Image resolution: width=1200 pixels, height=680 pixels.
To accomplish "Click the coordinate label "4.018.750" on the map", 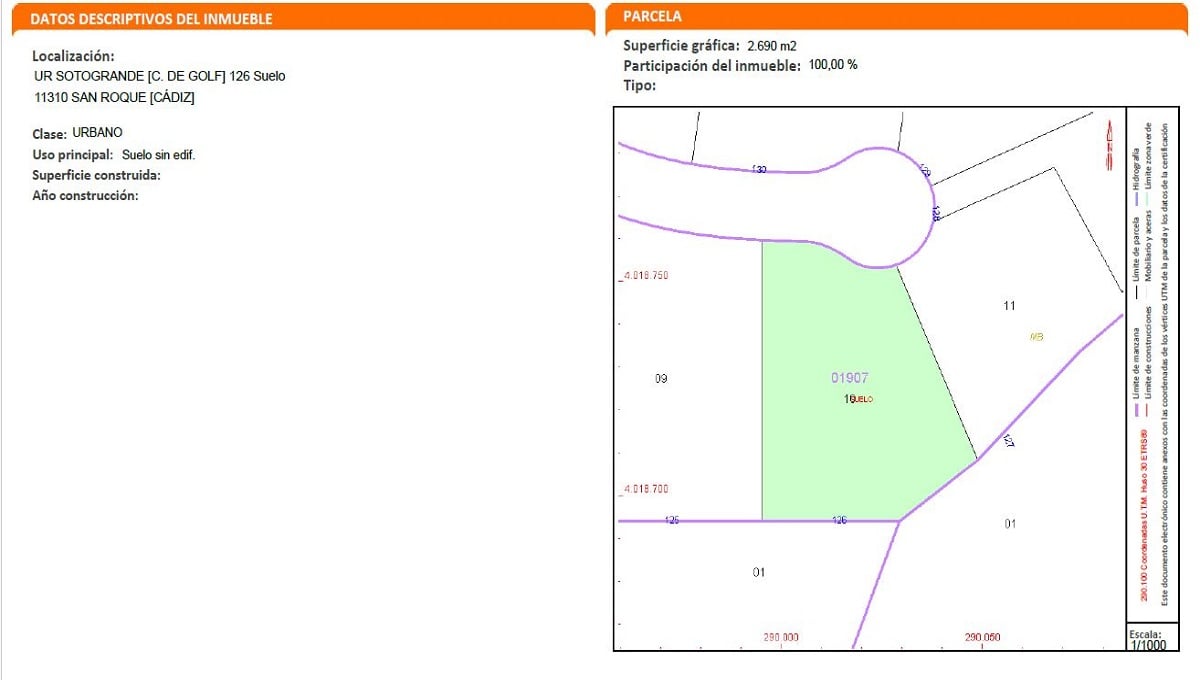I will coord(645,276).
